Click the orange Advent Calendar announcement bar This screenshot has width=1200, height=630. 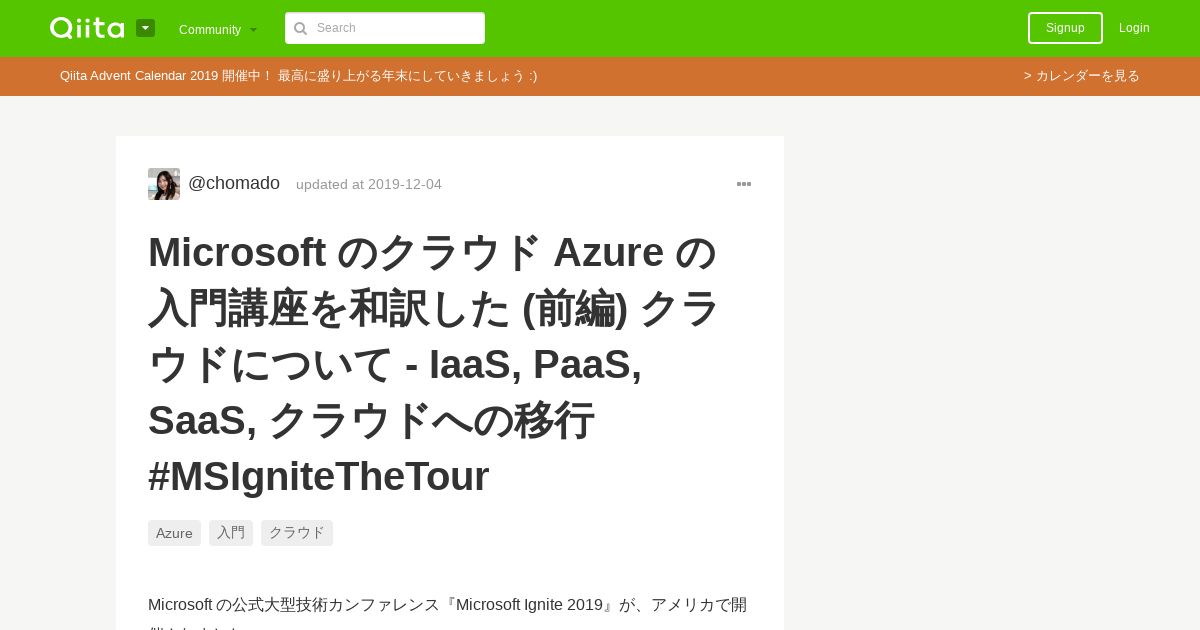pos(600,76)
